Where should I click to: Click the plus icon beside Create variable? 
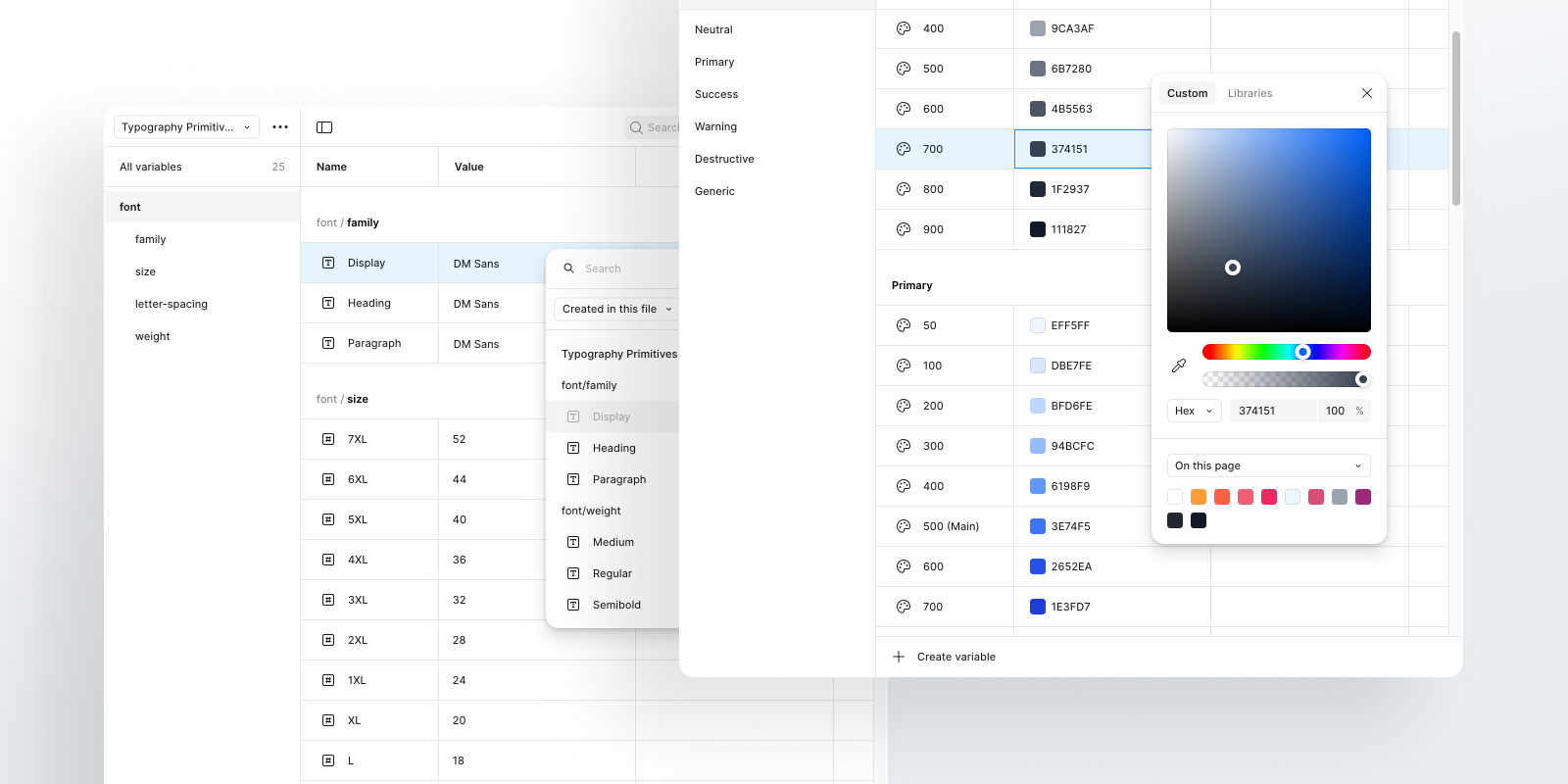(x=899, y=657)
